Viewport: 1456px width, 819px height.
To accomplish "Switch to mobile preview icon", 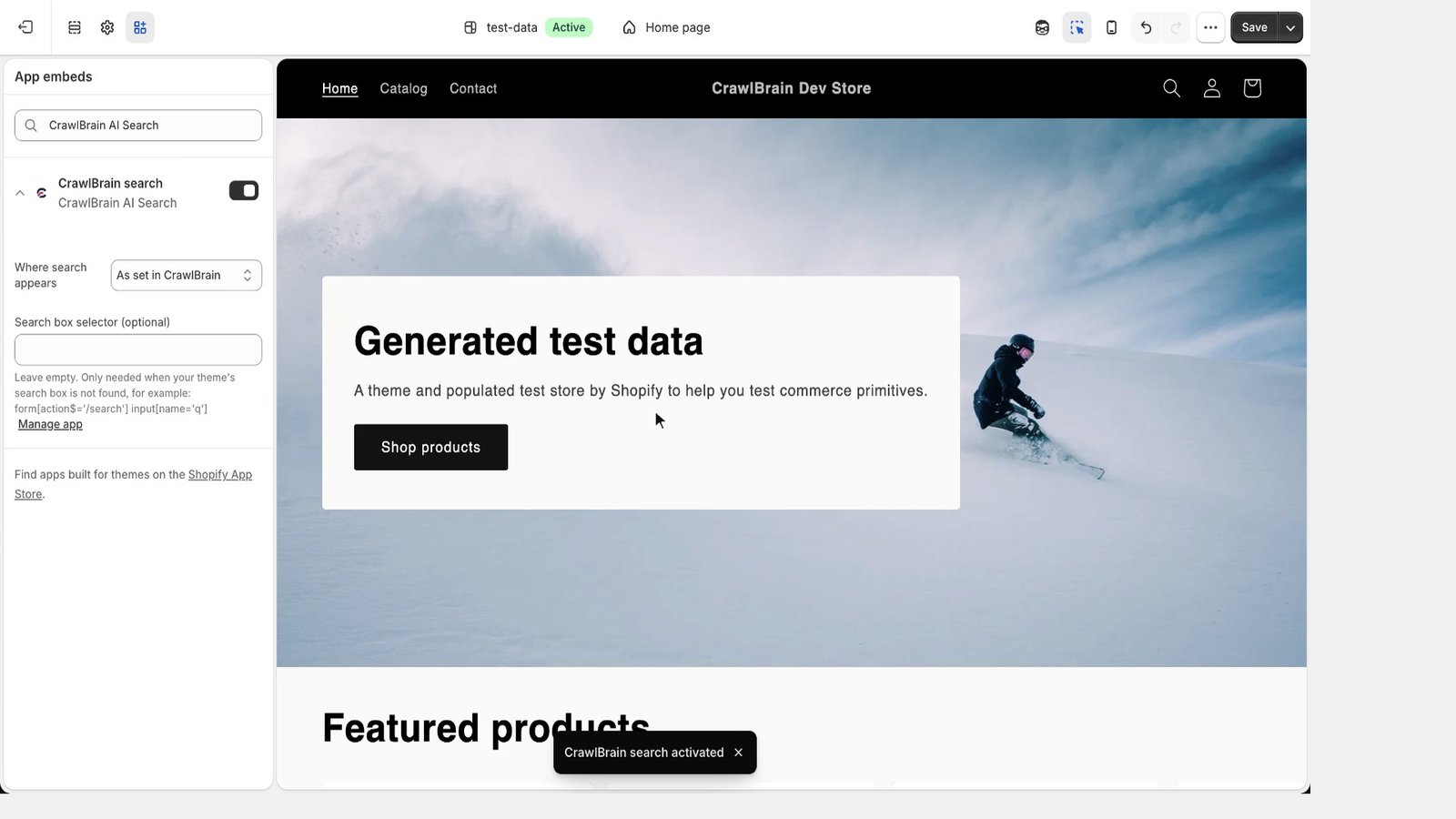I will point(1111,27).
